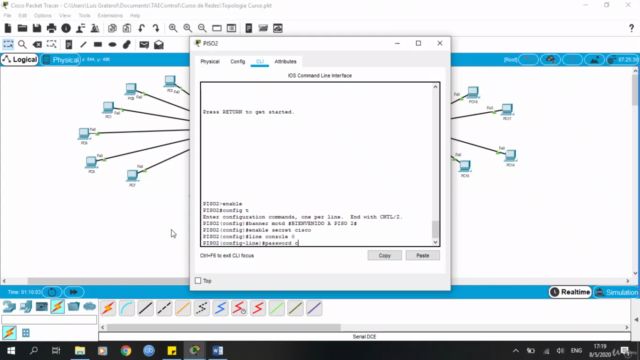Open the Attributes tab in PISO2 window
Screen dimensions: 640x360
coord(285,62)
